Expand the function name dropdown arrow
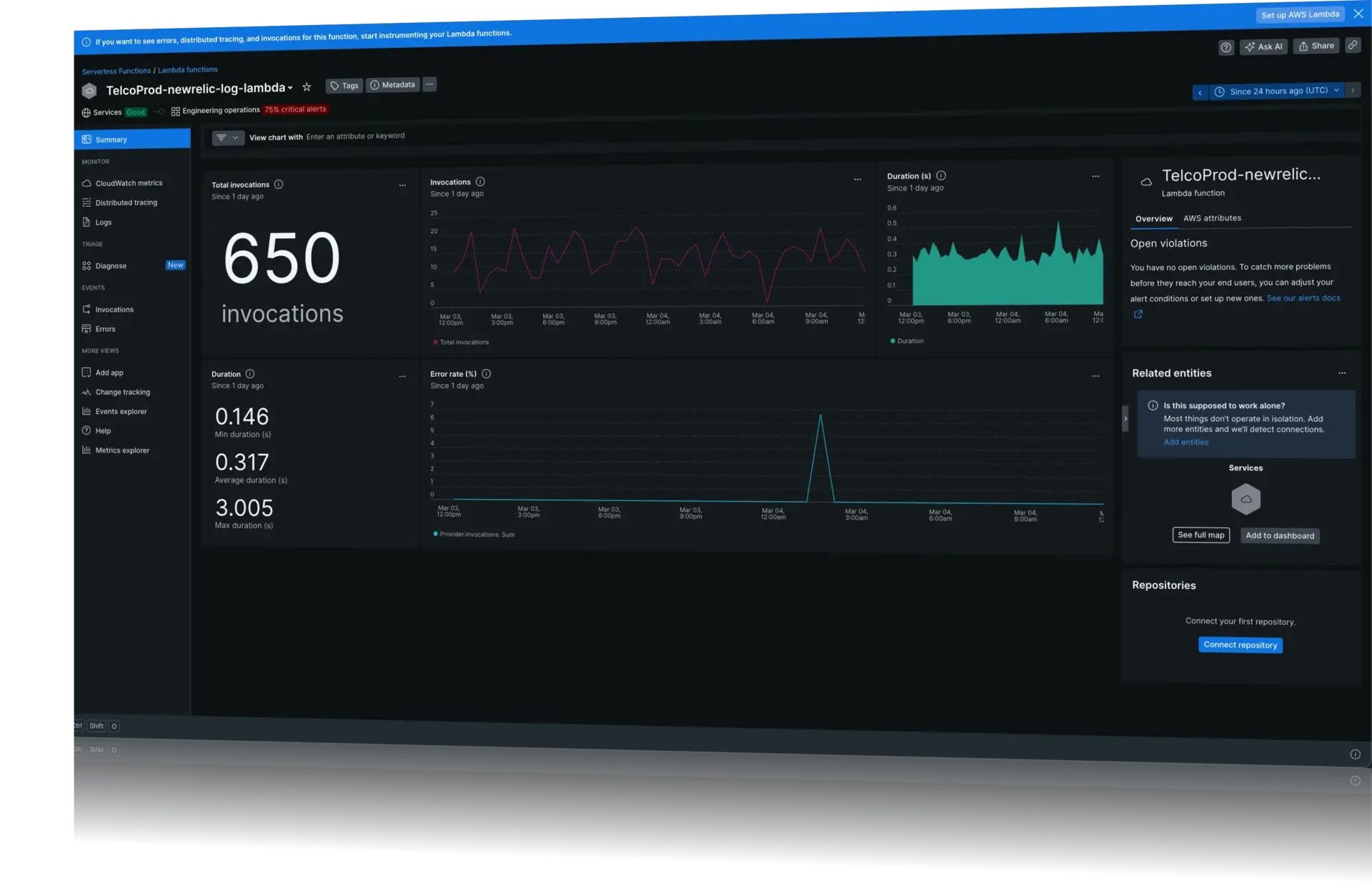The image size is (1372, 883). click(x=290, y=88)
